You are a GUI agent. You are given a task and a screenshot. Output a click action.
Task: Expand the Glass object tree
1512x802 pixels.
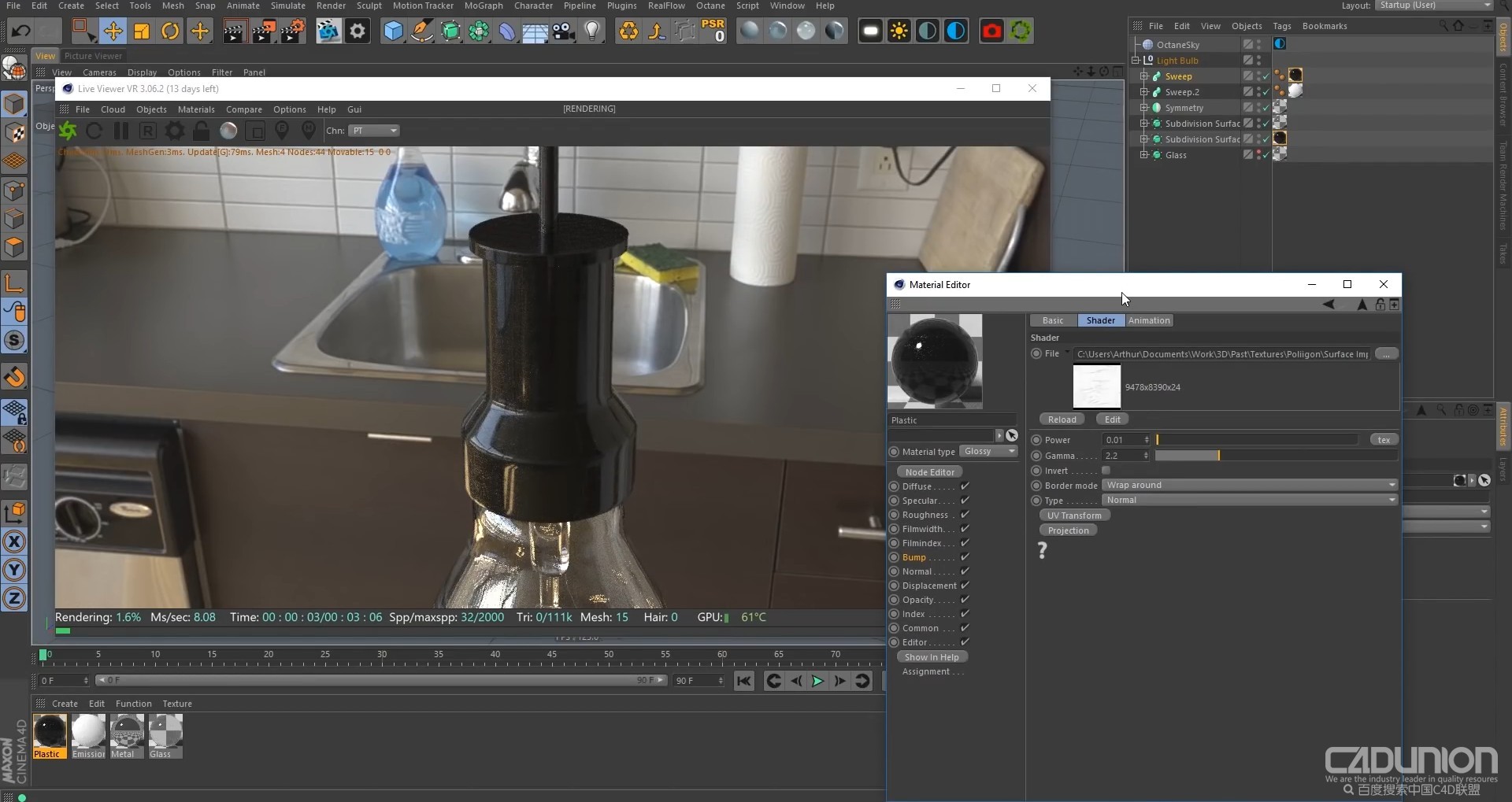pyautogui.click(x=1144, y=155)
